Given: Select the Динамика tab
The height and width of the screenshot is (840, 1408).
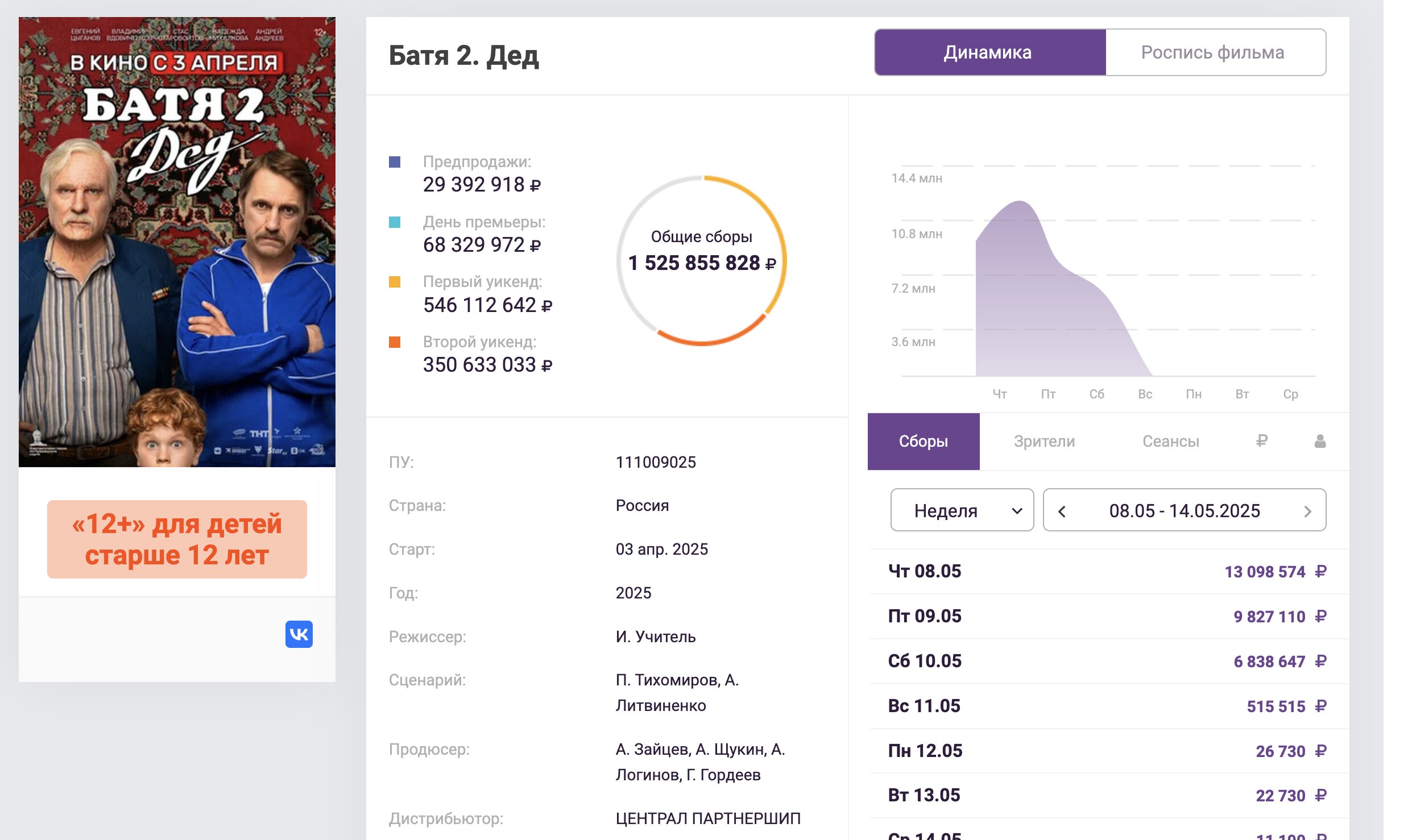Looking at the screenshot, I should pyautogui.click(x=990, y=52).
